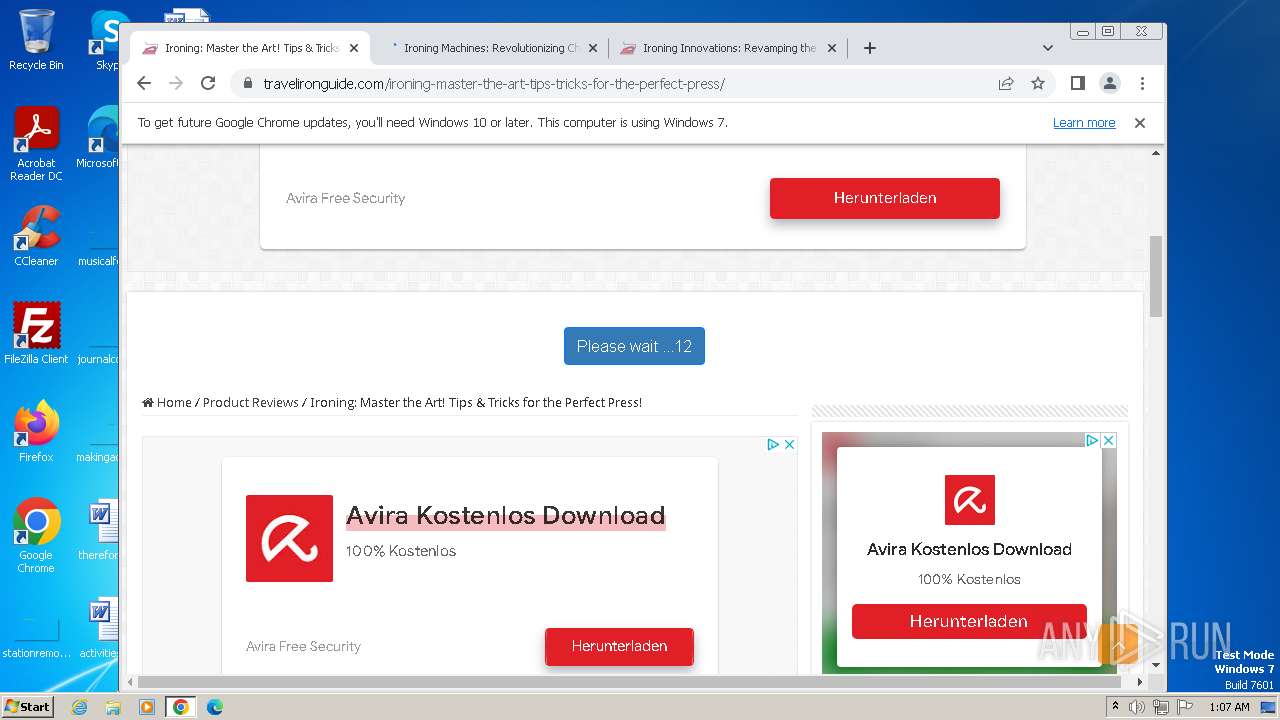Open Product Reviews breadcrumb link

251,402
